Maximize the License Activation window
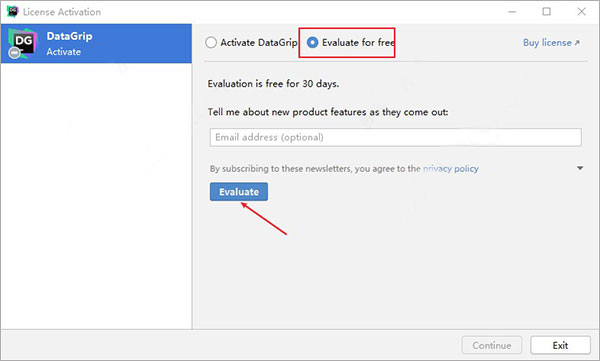The image size is (600, 361). click(x=546, y=12)
